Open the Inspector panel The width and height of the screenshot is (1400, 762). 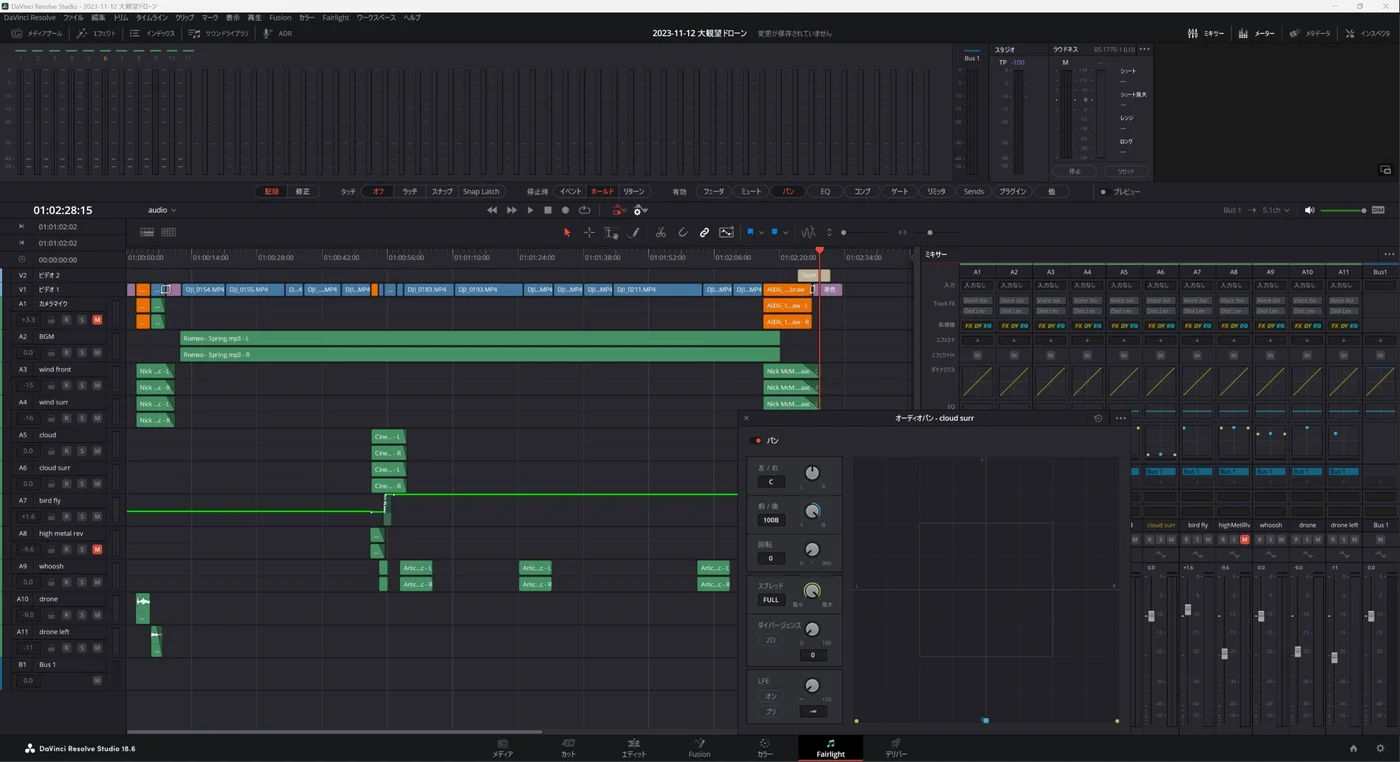pos(1368,33)
